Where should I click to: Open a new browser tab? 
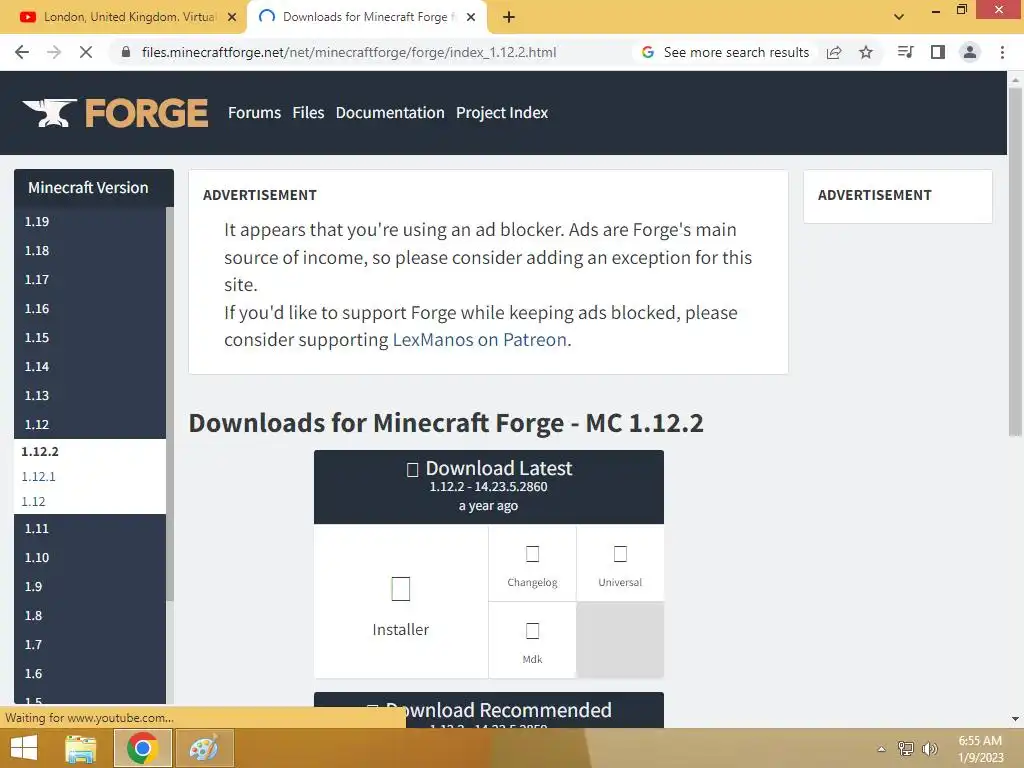509,17
